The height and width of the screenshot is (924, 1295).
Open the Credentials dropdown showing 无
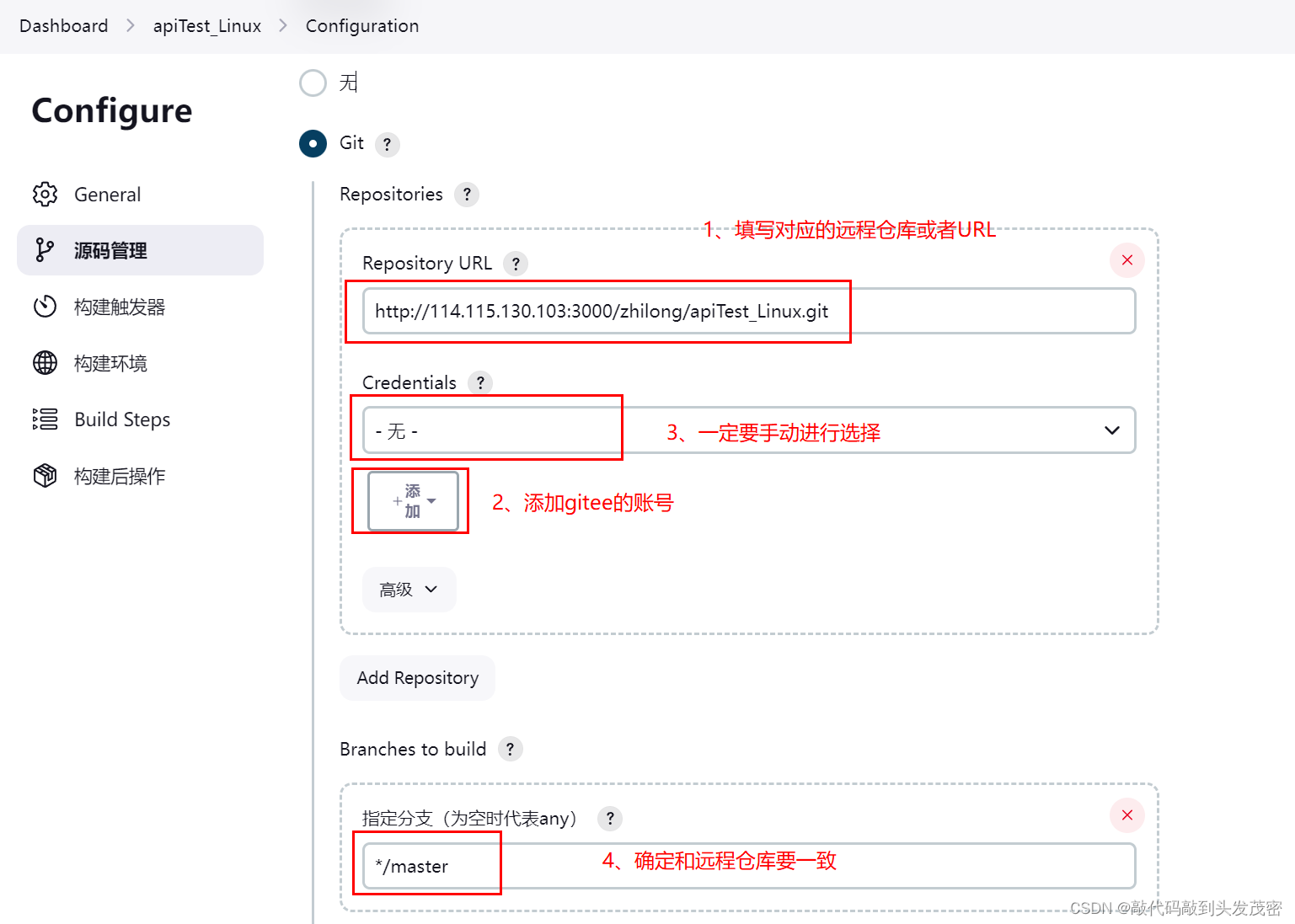[x=748, y=430]
